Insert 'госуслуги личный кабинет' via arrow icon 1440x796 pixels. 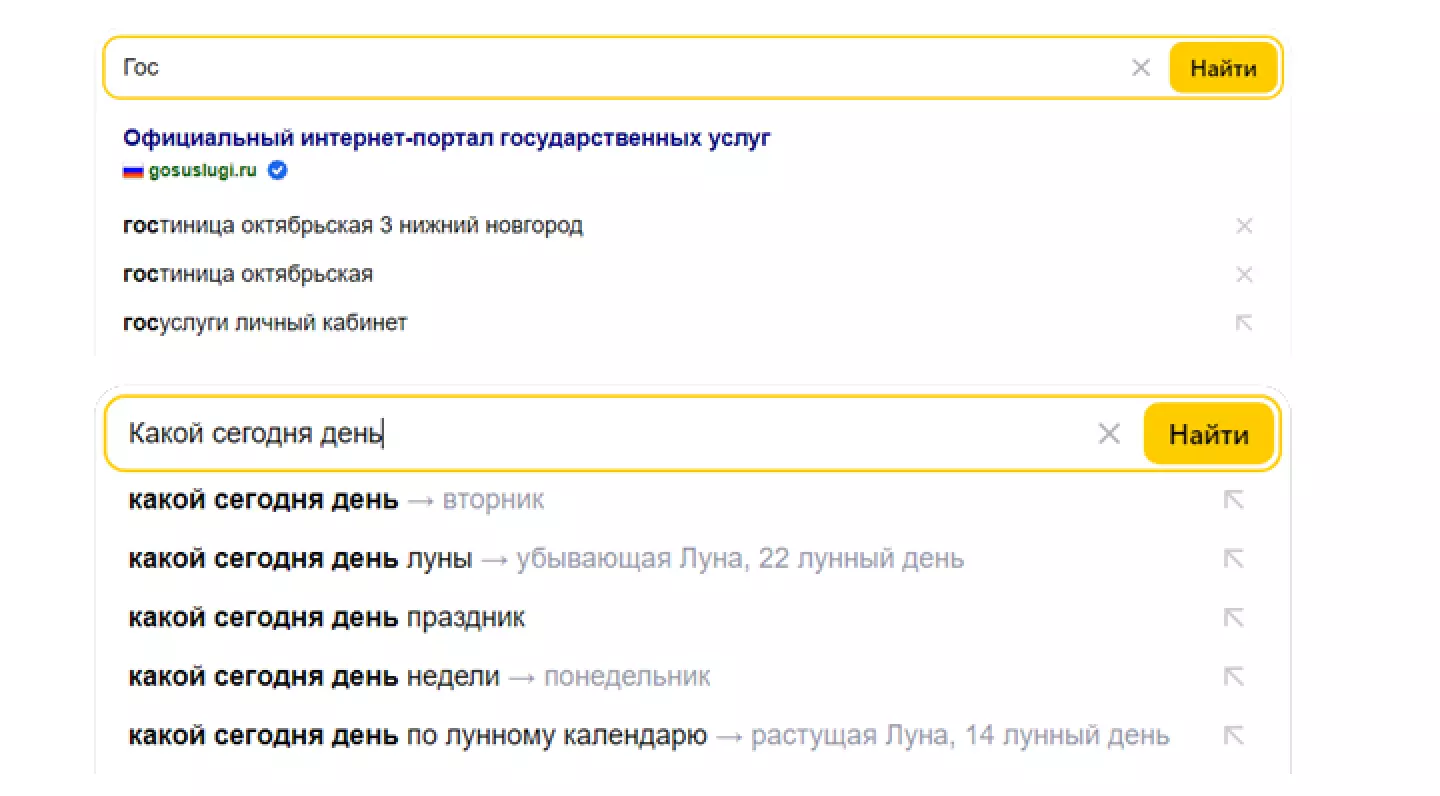tap(1244, 323)
